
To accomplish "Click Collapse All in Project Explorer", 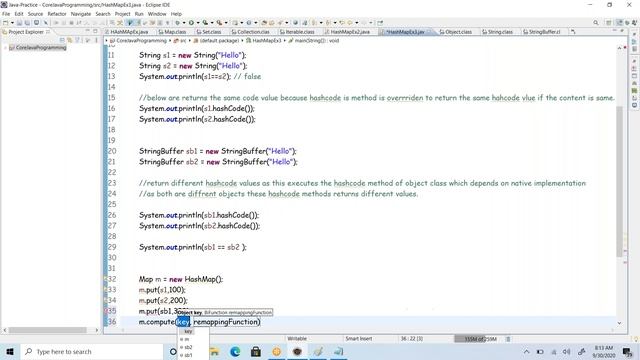I will point(62,40).
